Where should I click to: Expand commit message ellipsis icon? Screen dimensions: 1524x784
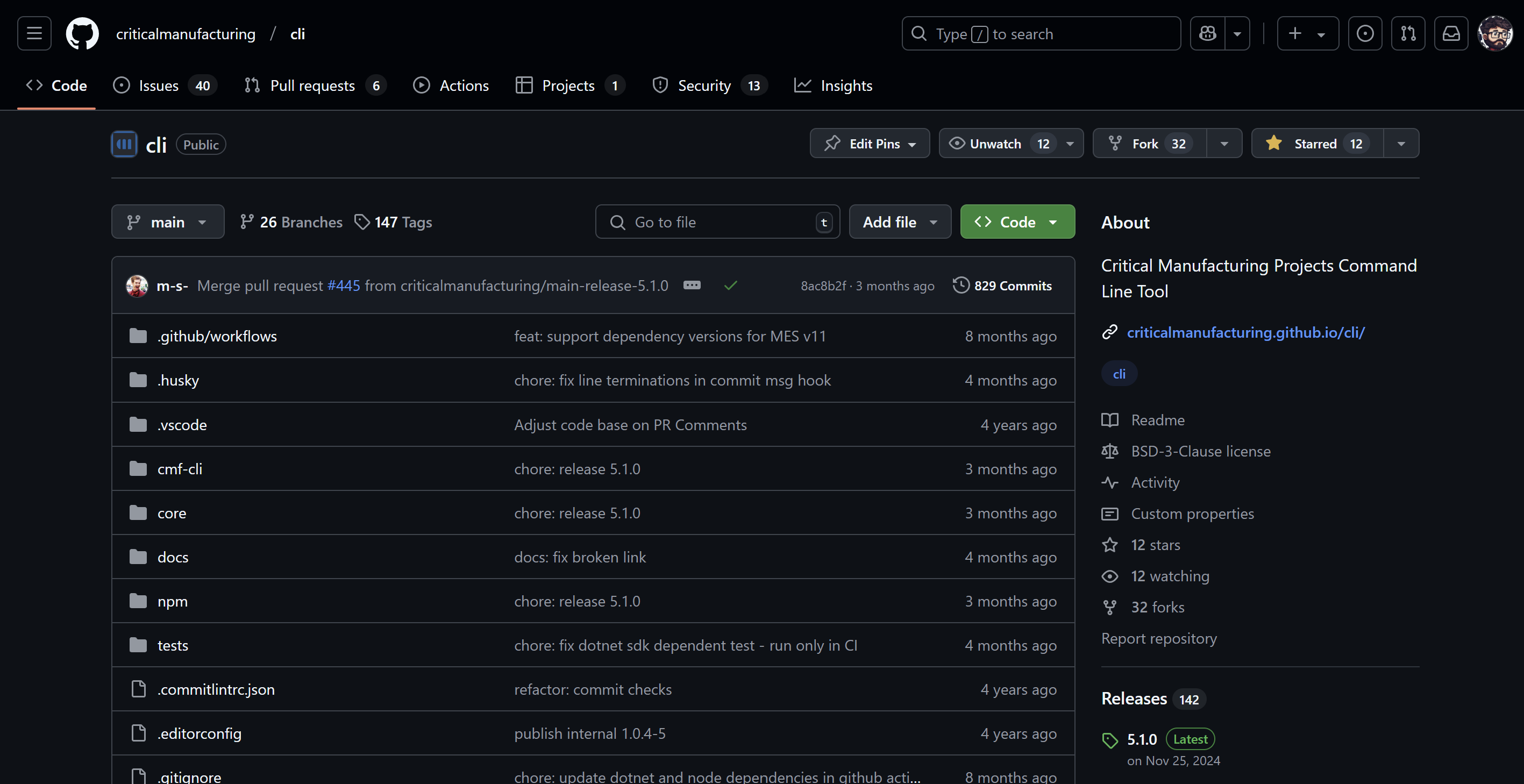click(x=692, y=285)
